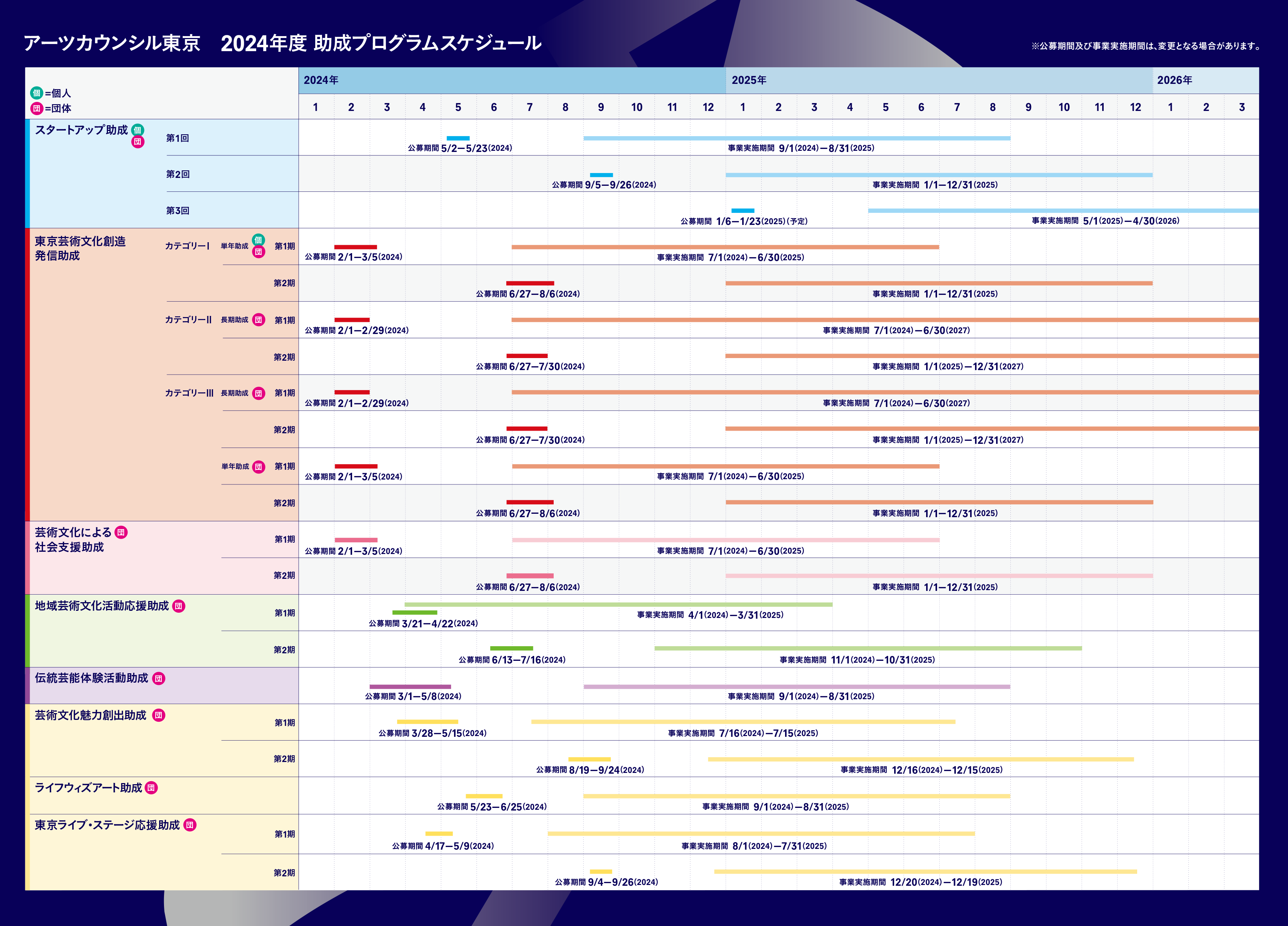Click the text 公募期間 1/6–1/23(2025)(予定)
Viewport: 1288px width, 926px height.
point(744,221)
